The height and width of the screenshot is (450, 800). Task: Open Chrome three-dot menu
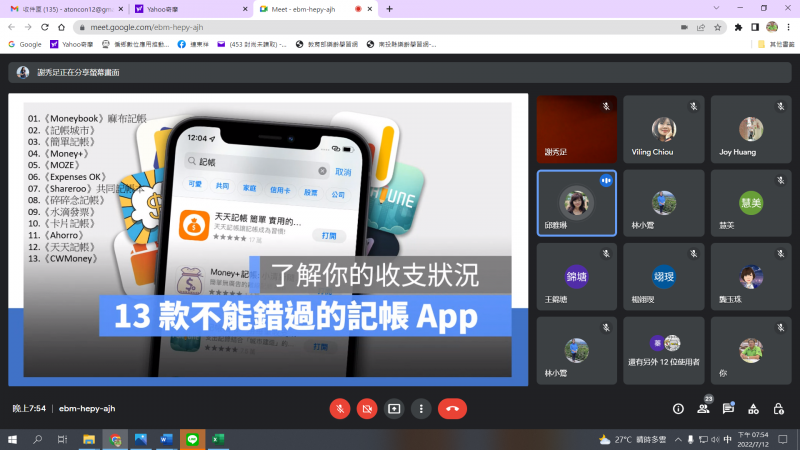click(788, 27)
